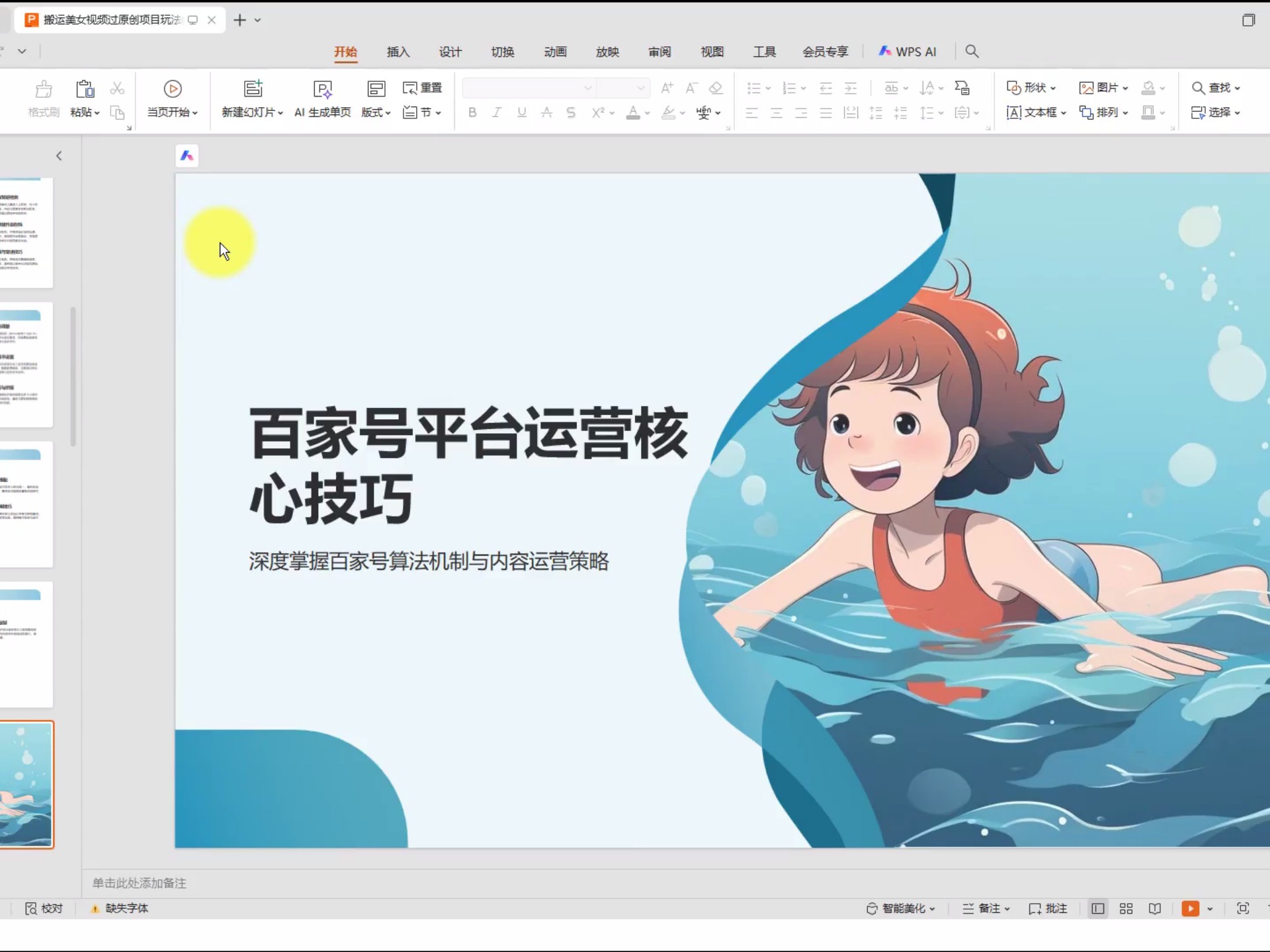Click the Reset (重置) button
This screenshot has width=1270, height=952.
[x=422, y=88]
